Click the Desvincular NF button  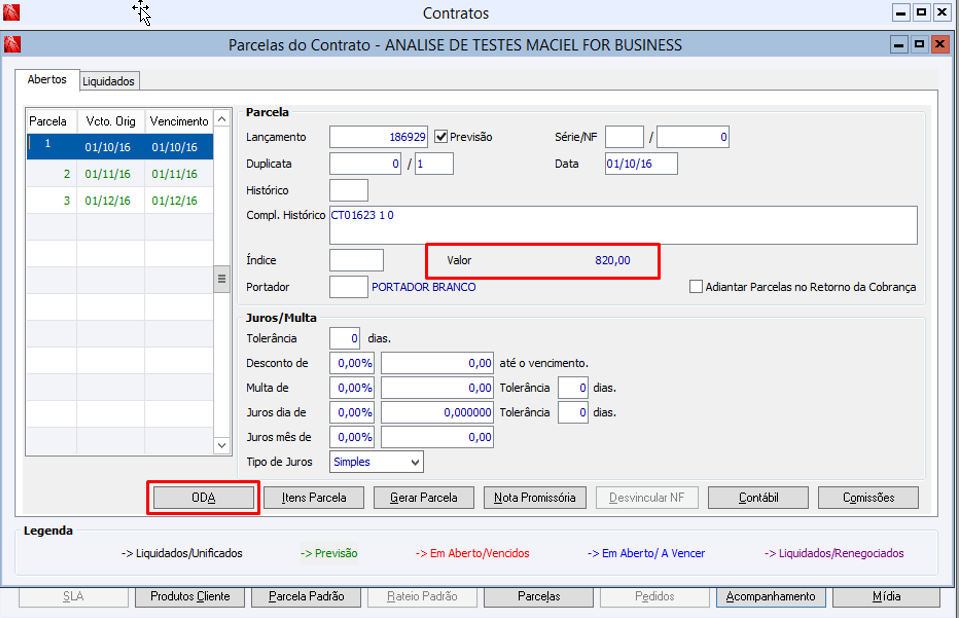[x=646, y=497]
